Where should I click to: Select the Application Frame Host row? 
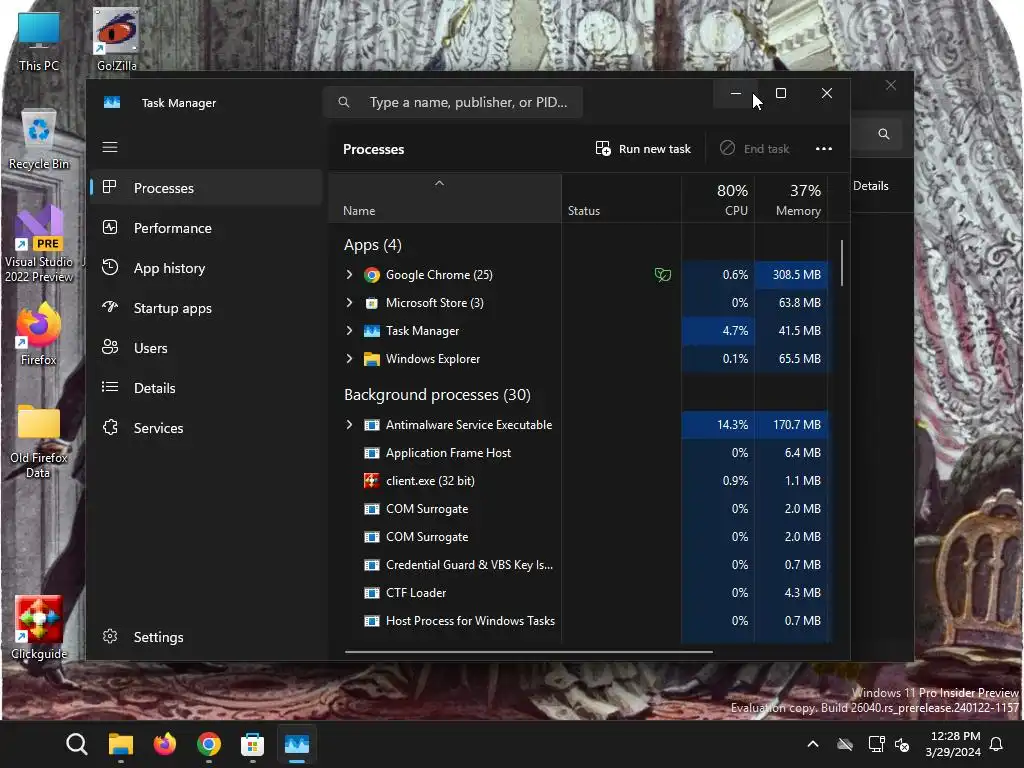(x=579, y=453)
